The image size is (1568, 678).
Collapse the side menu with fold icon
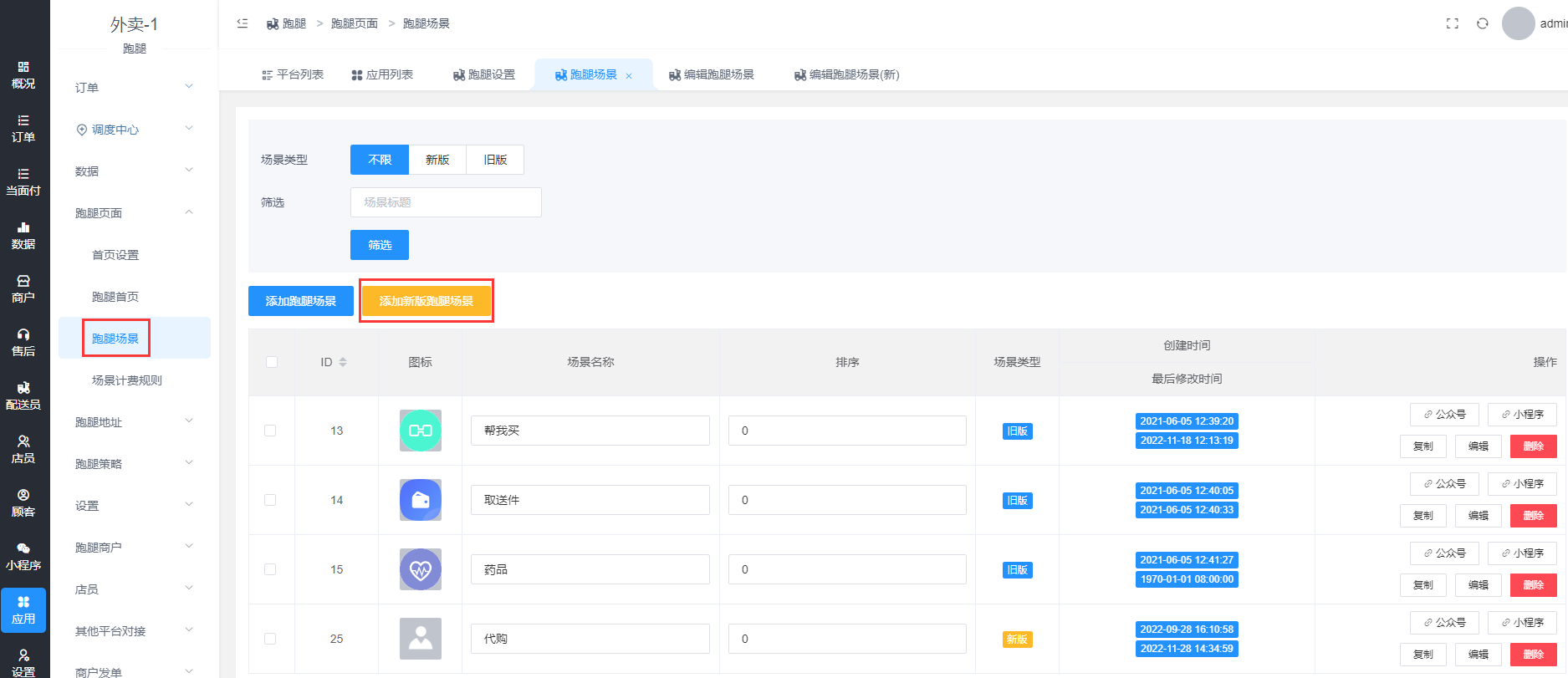243,23
